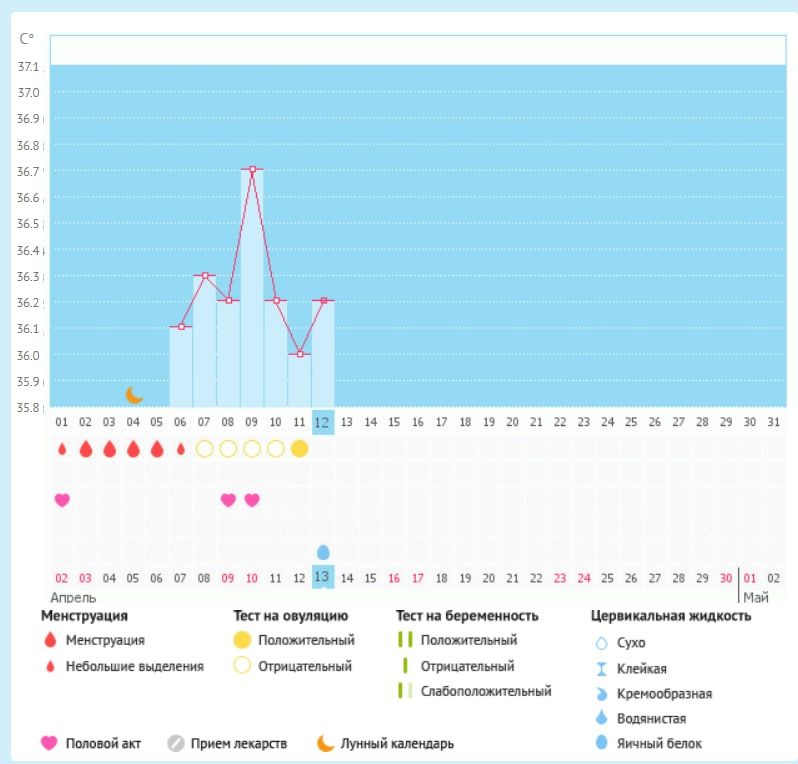Click the 'Яичный белок' legend drop icon
The image size is (798, 764).
pos(602,743)
